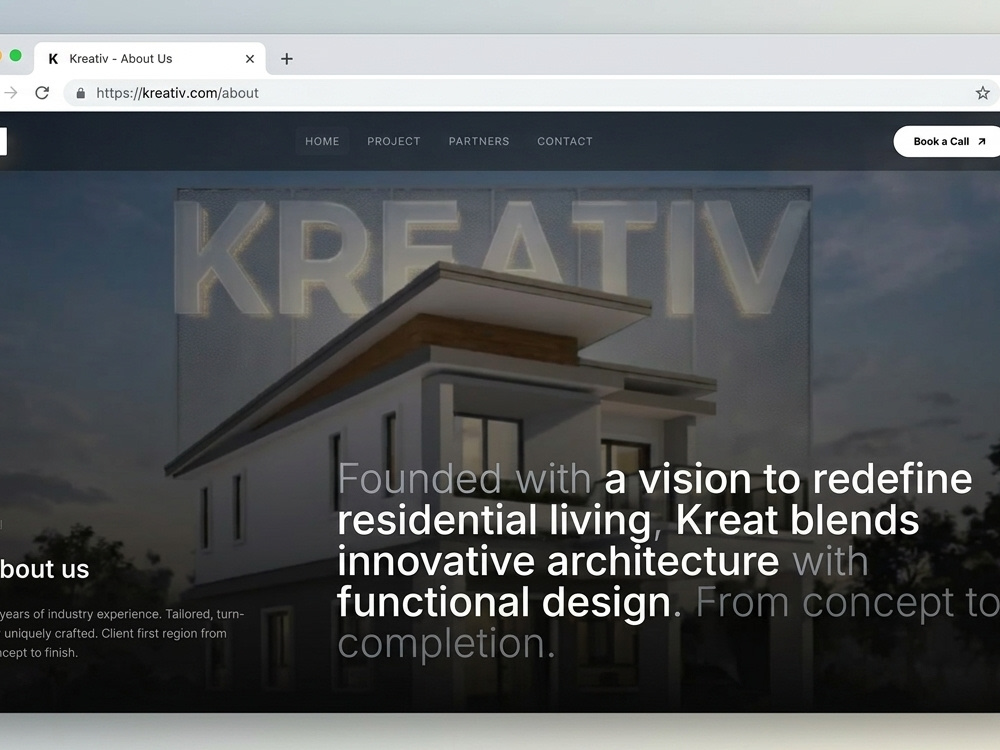Close the Kreativ - About Us tab

[250, 59]
